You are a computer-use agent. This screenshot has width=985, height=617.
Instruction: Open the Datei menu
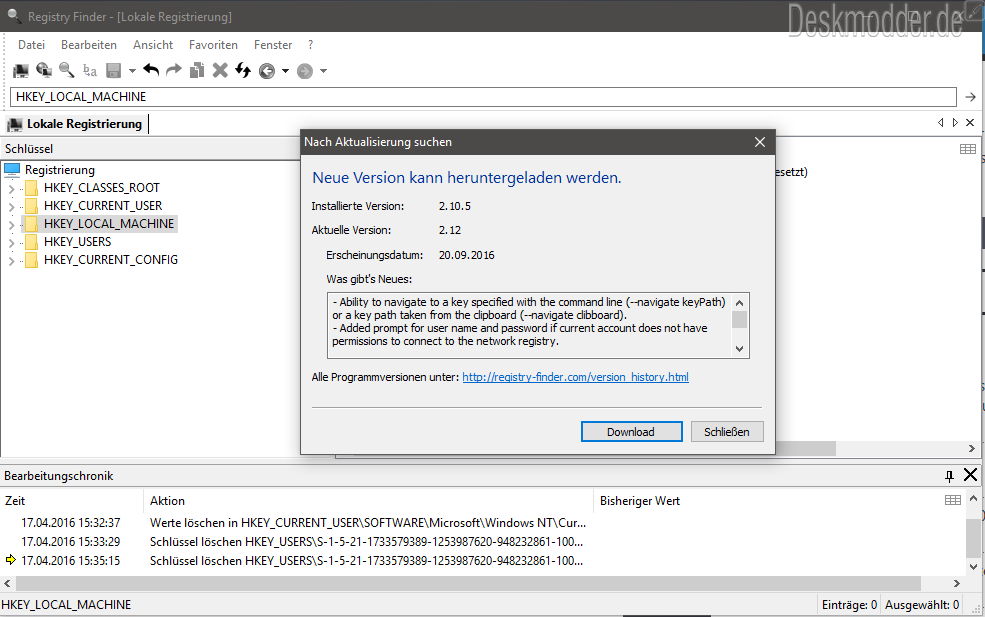pyautogui.click(x=31, y=45)
